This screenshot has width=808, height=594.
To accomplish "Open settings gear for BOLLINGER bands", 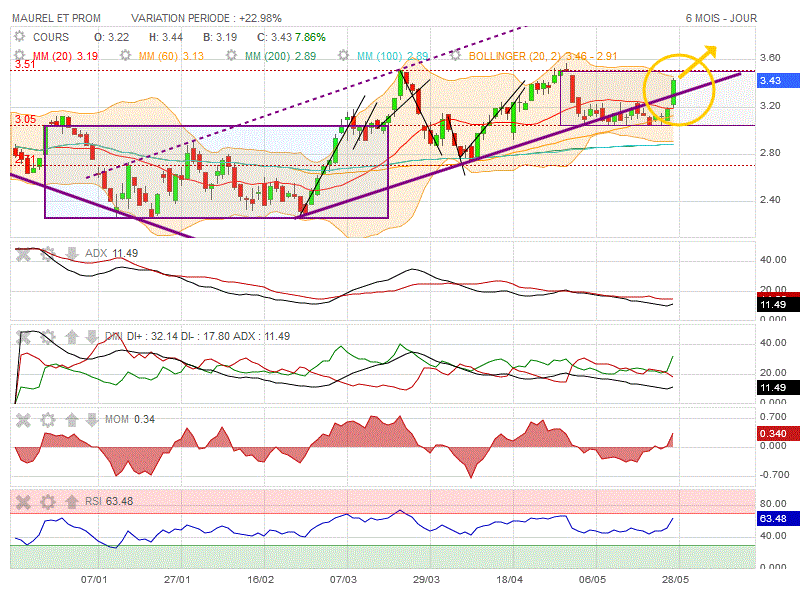I will (454, 55).
